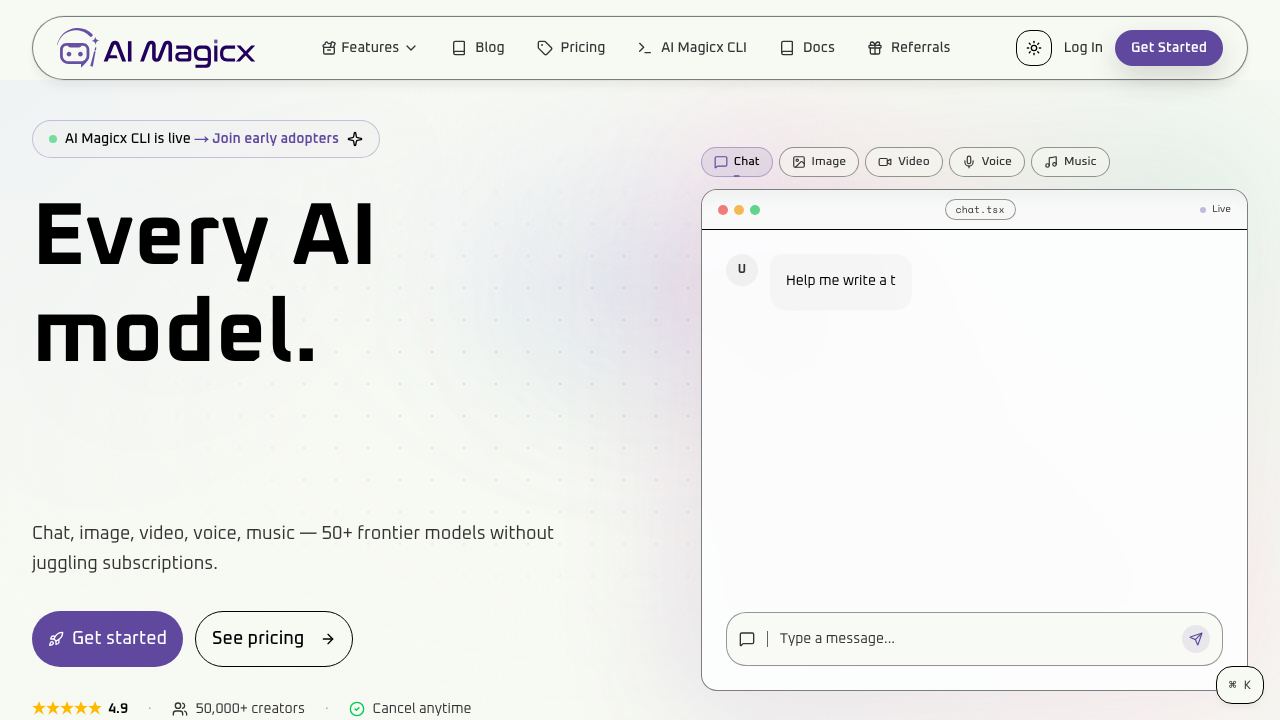This screenshot has width=1280, height=720.
Task: Click the Features chevron arrow
Action: (410, 48)
